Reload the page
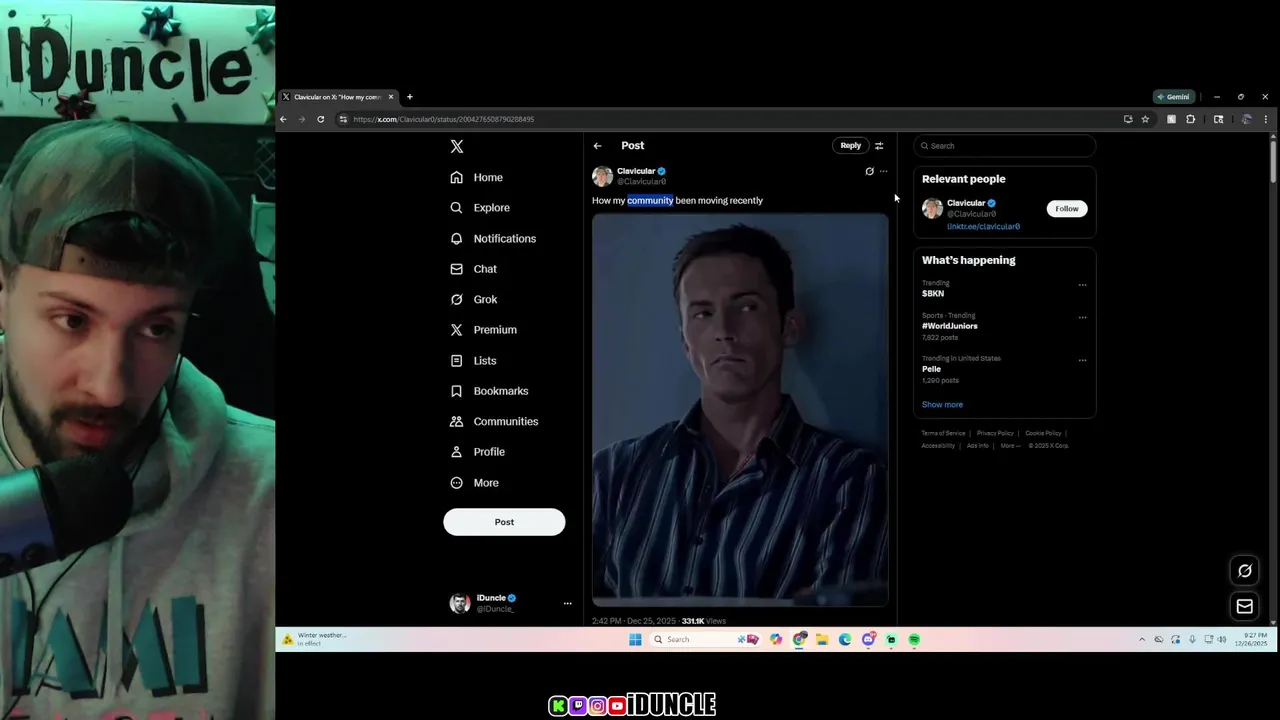The image size is (1280, 720). pyautogui.click(x=320, y=119)
